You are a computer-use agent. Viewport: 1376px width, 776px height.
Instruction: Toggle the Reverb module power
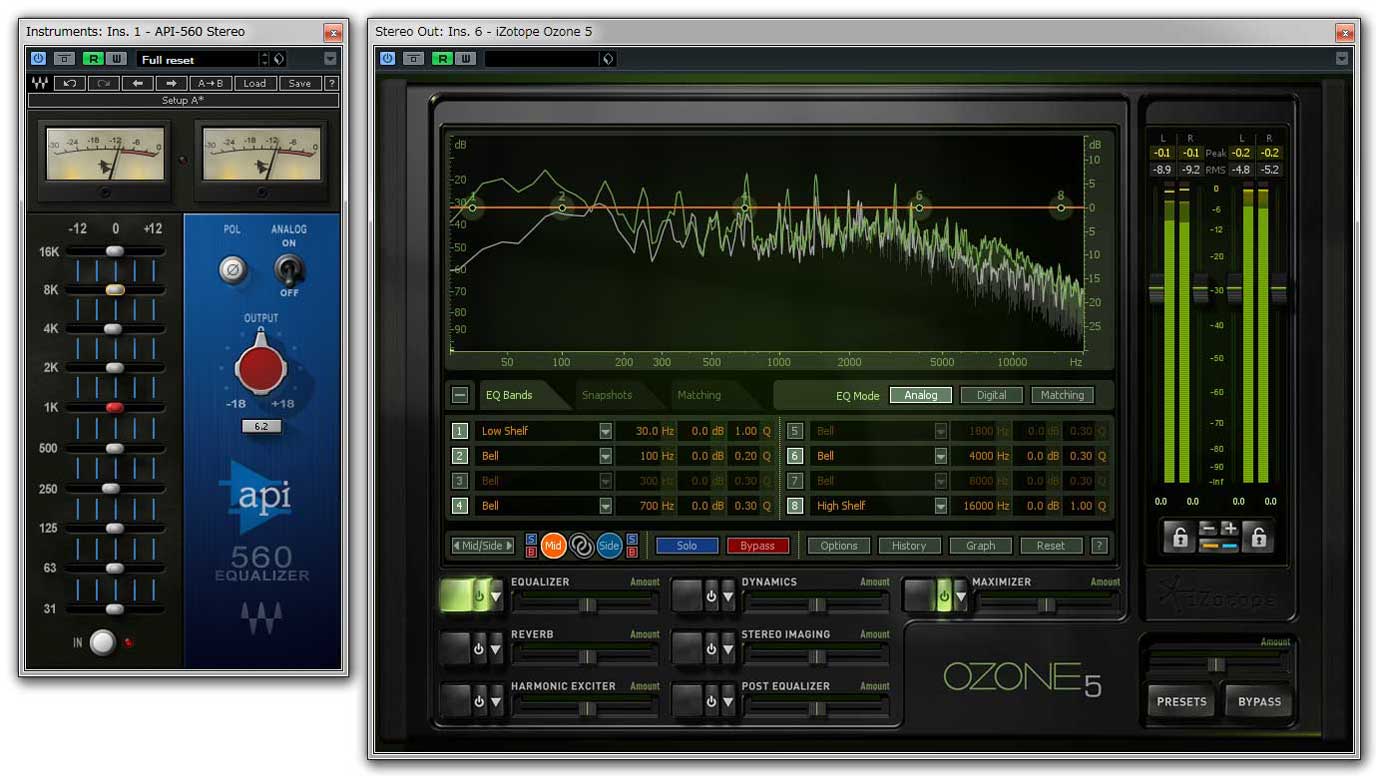480,649
